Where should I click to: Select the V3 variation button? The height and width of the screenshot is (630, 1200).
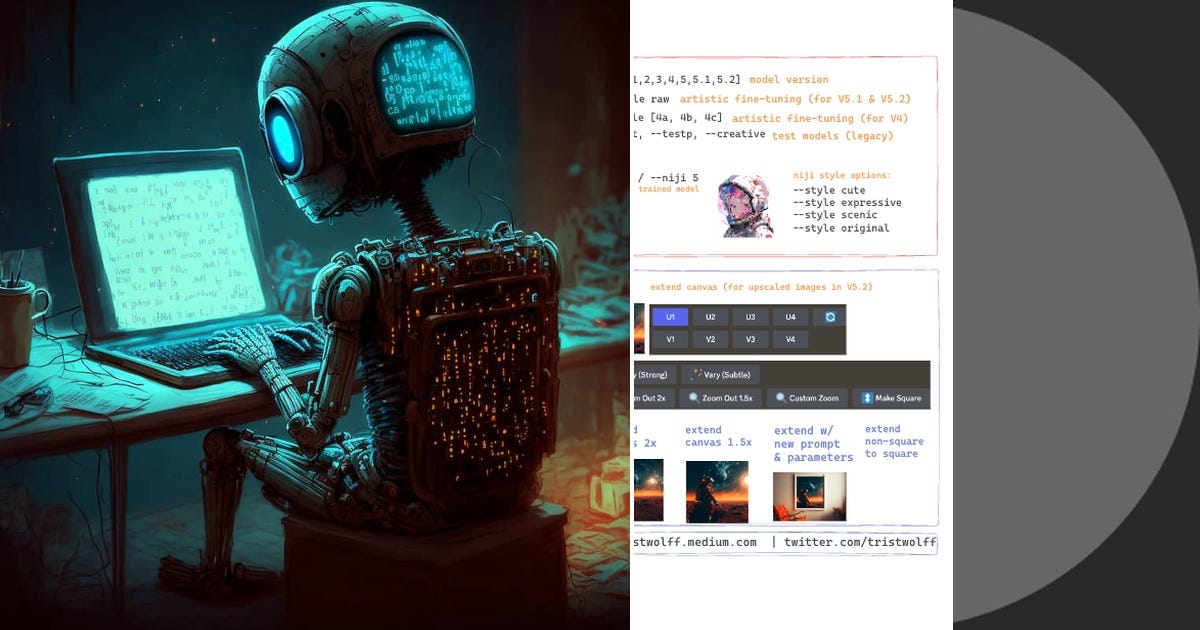[x=751, y=340]
